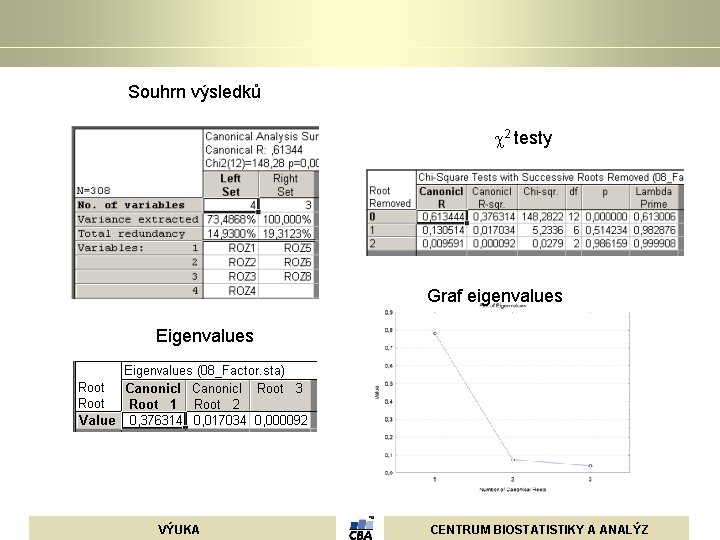720x540 pixels.
Task: Click Lambda Prime value 0,999908
Action: [x=654, y=243]
